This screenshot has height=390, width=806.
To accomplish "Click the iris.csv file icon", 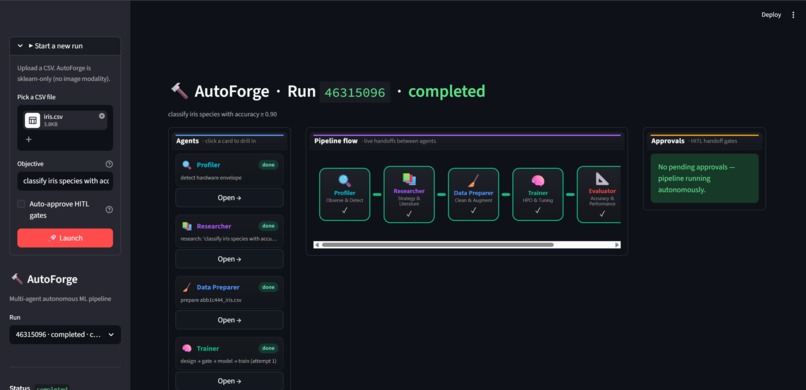I will tap(32, 120).
